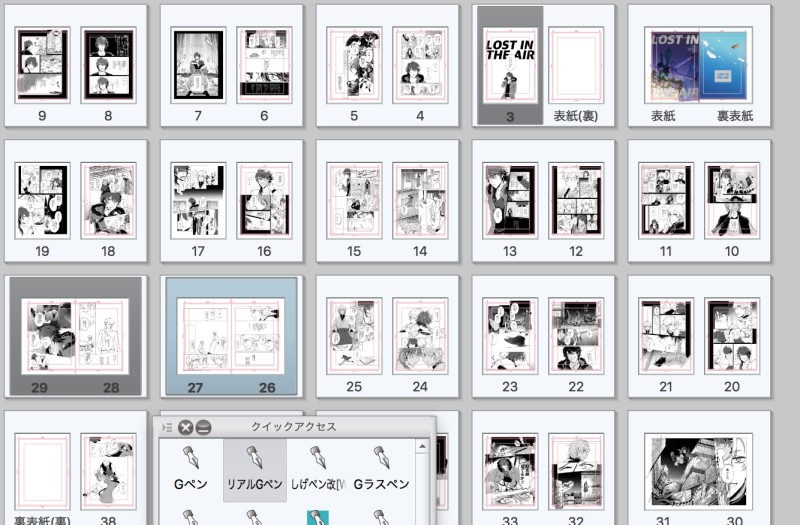This screenshot has width=800, height=525.
Task: Select page 21 thumbnail
Action: pyautogui.click(x=666, y=336)
